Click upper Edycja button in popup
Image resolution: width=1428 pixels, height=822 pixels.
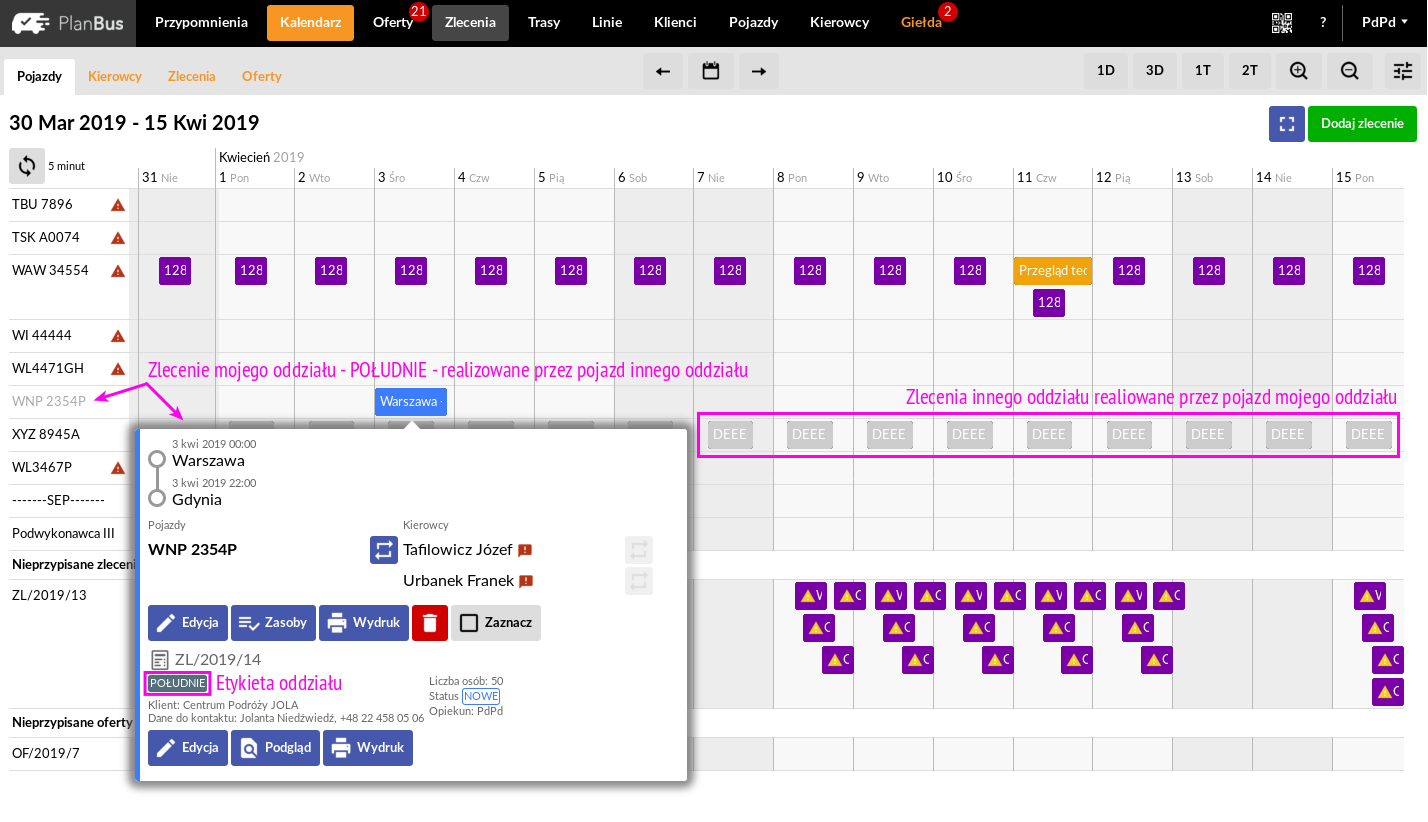click(x=188, y=623)
